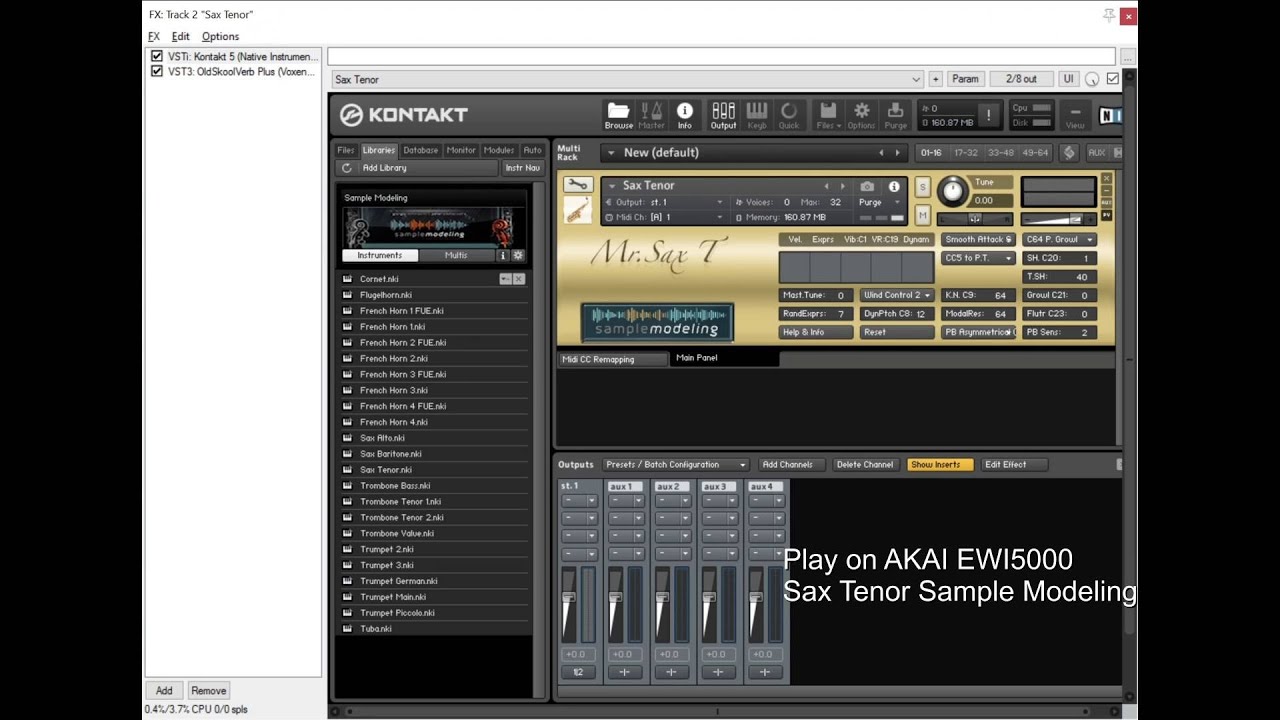Screen dimensions: 1280x720
Task: Show the Keyb on-screen keyboard
Action: click(x=757, y=114)
